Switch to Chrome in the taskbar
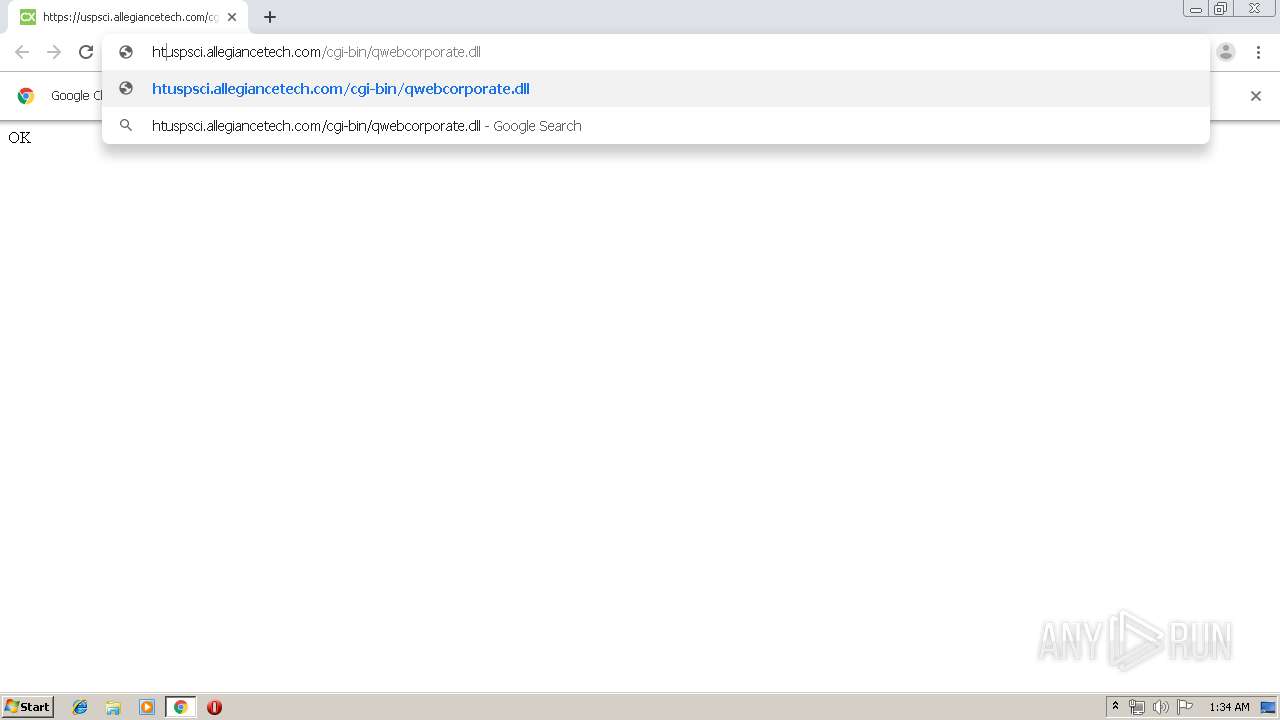 click(181, 707)
